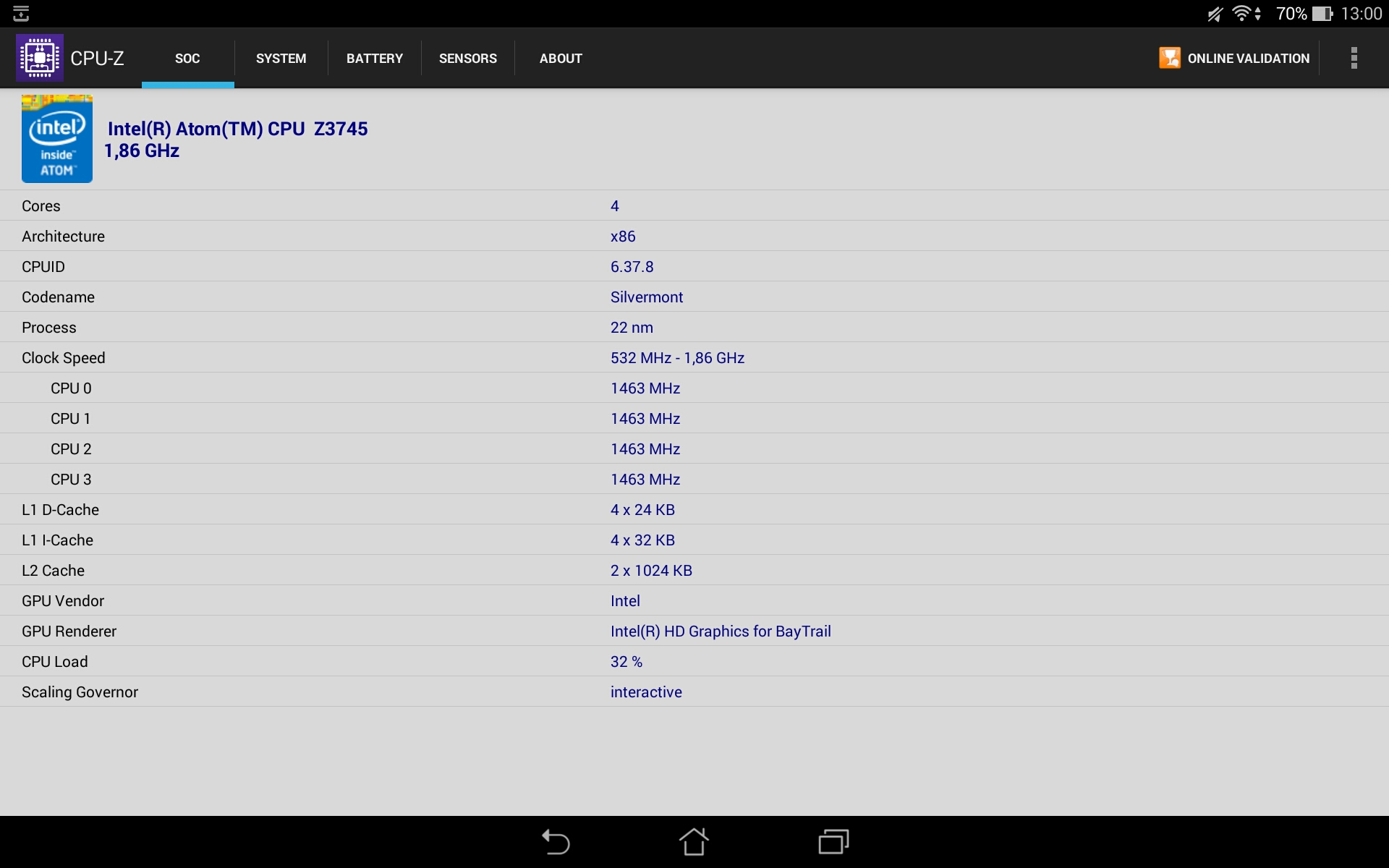Select the Cores row label
The height and width of the screenshot is (868, 1389).
pyautogui.click(x=41, y=206)
